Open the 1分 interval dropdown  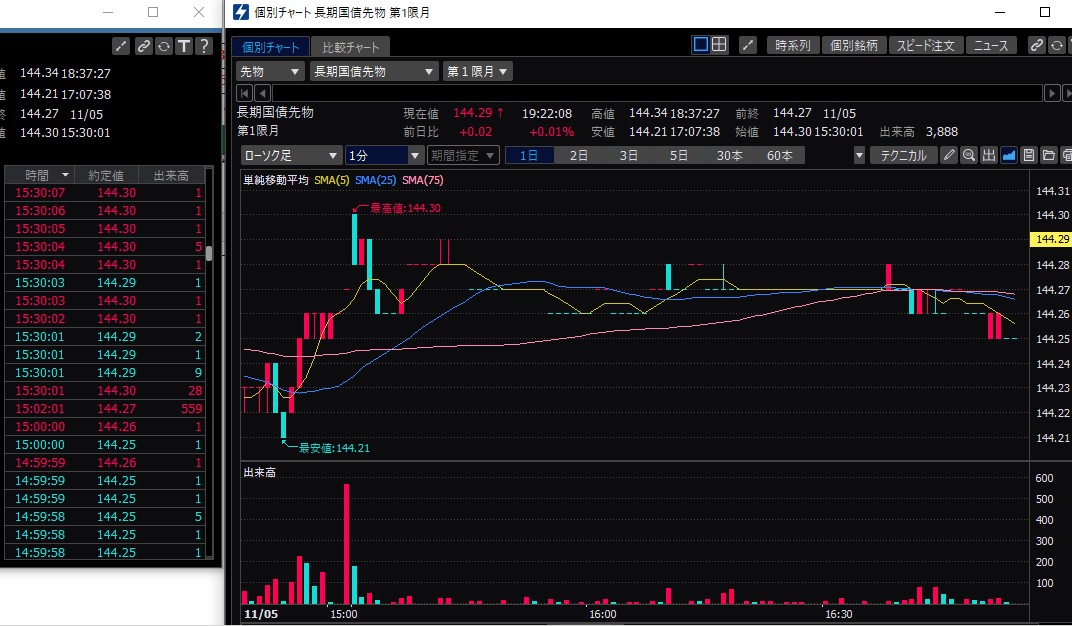pos(386,155)
